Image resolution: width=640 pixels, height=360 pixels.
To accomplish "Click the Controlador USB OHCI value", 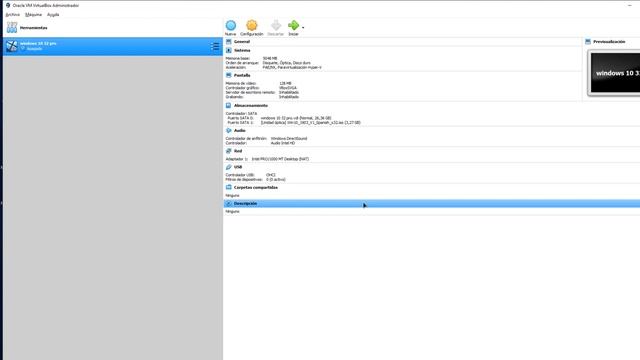I will (x=271, y=175).
